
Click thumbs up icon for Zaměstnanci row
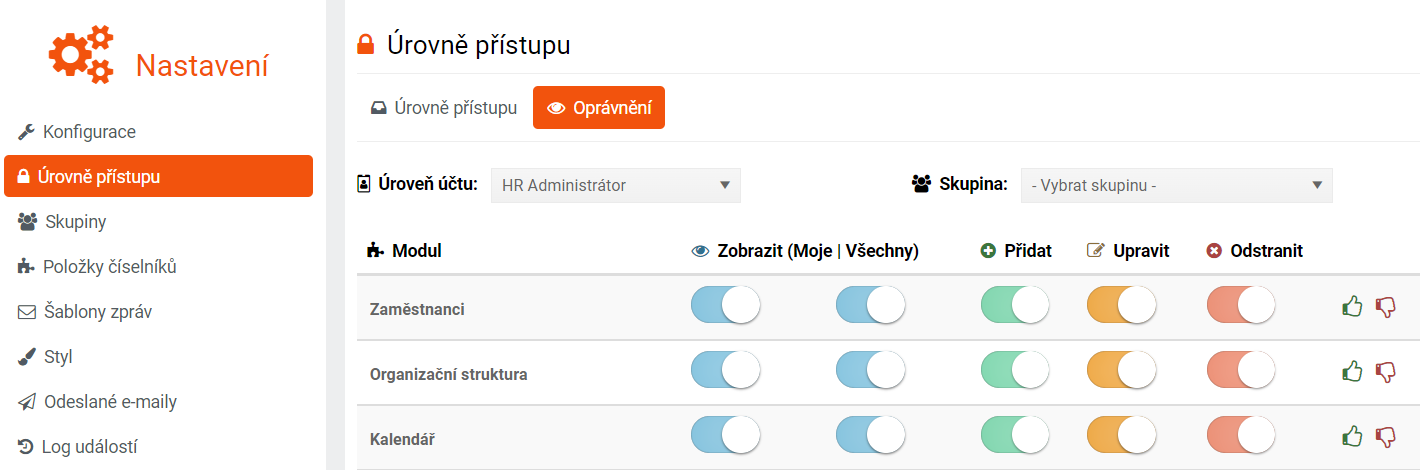pos(1352,307)
